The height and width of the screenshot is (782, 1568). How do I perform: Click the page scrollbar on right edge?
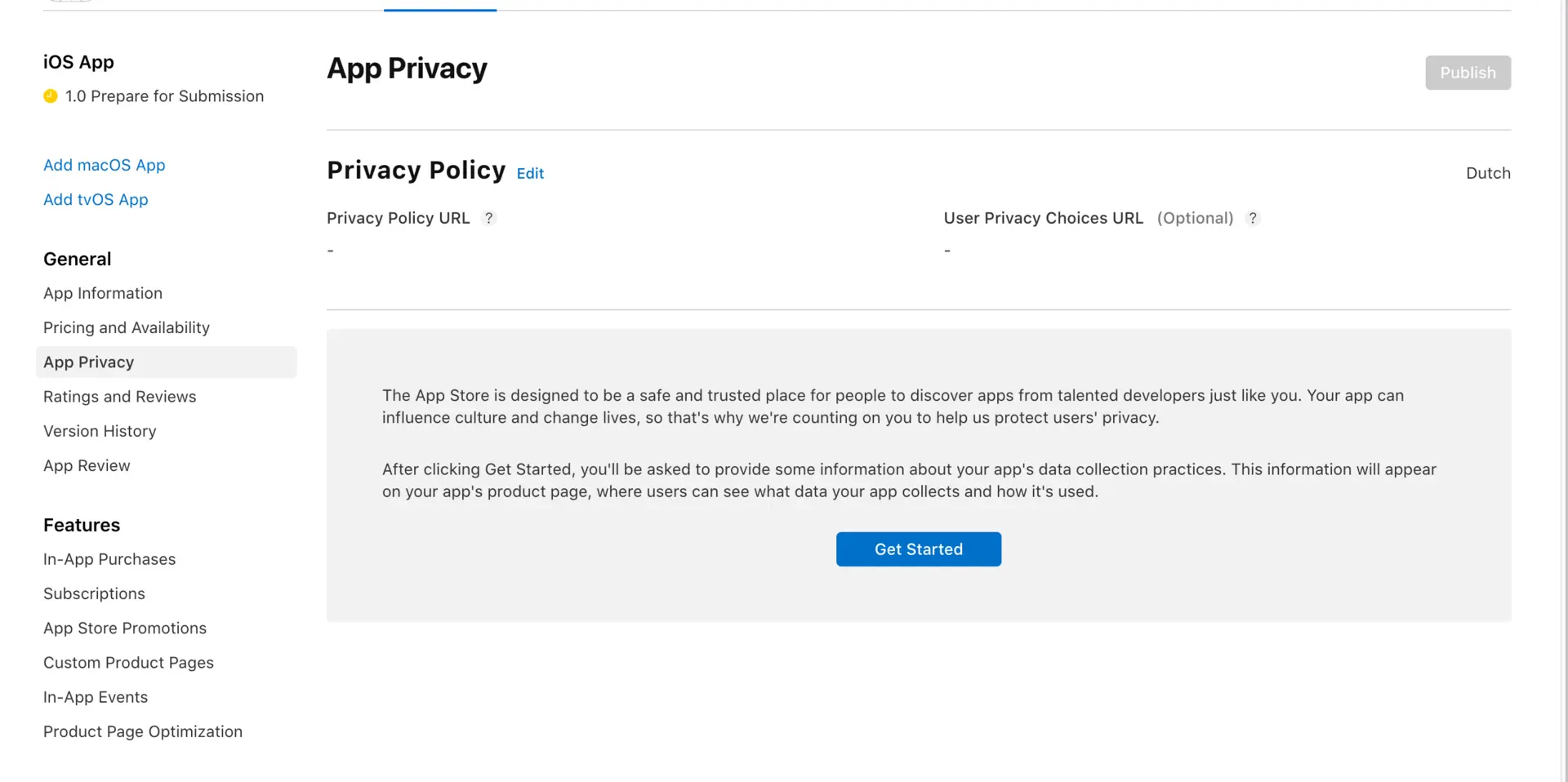point(1563,391)
